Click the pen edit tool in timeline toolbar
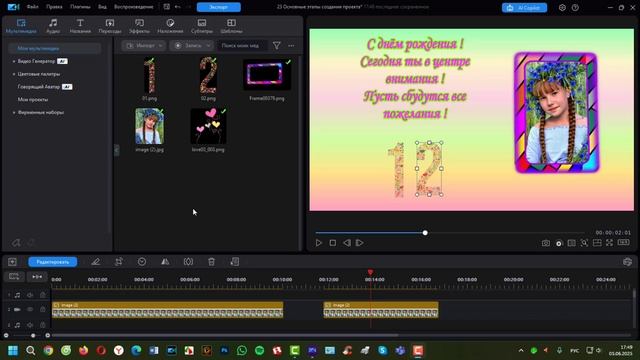The height and width of the screenshot is (360, 640). 96,262
